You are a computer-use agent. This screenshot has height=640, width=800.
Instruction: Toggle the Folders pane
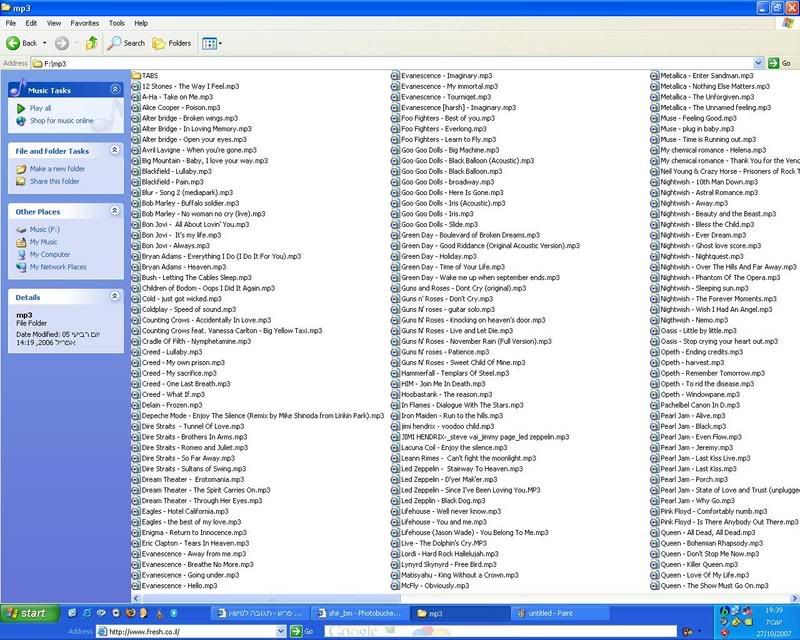[x=172, y=43]
